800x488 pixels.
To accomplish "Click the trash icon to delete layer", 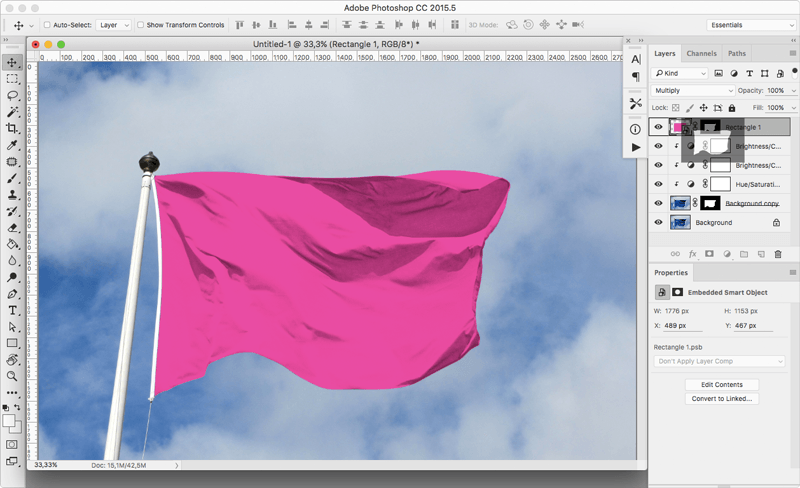I will [778, 255].
